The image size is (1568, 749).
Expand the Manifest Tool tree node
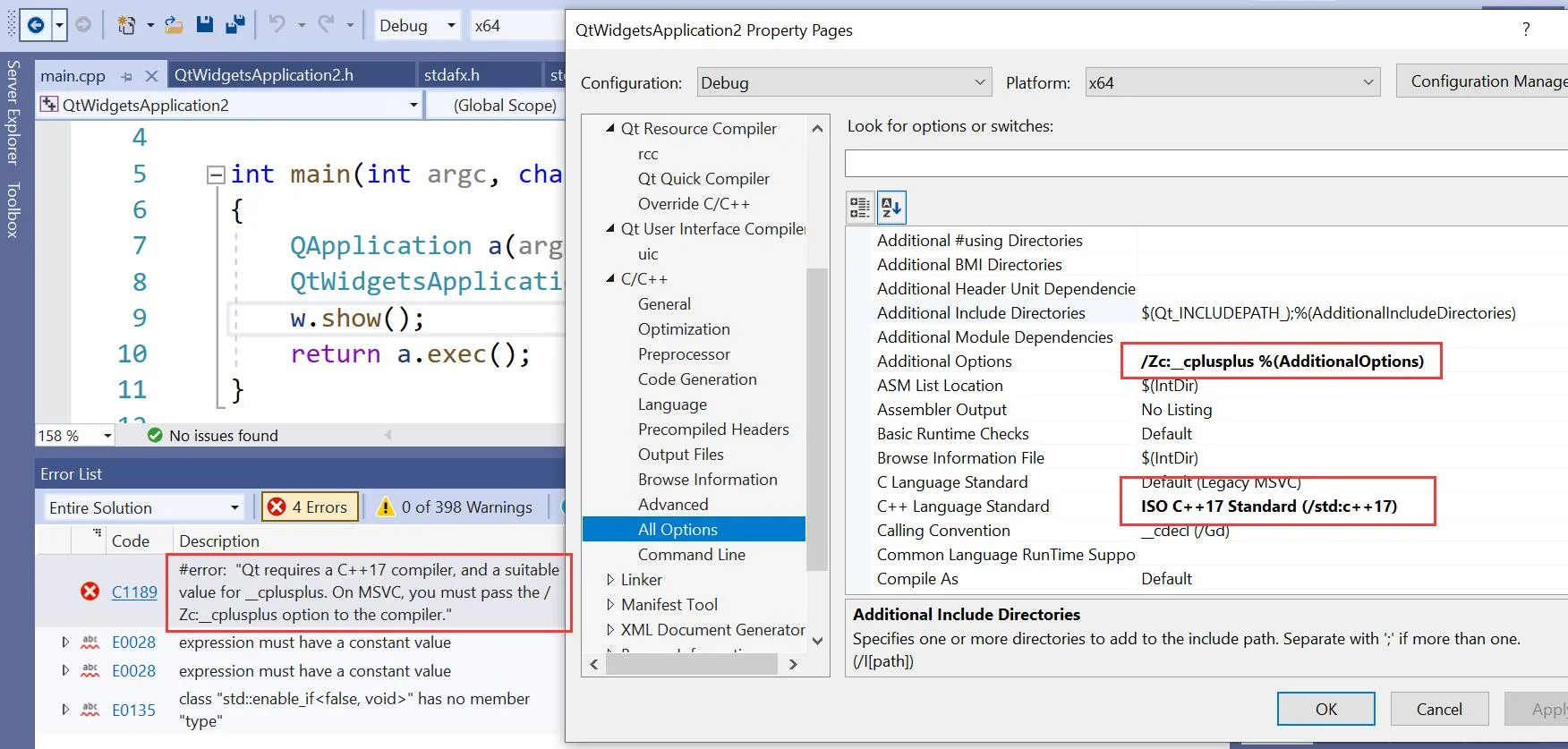pyautogui.click(x=610, y=605)
